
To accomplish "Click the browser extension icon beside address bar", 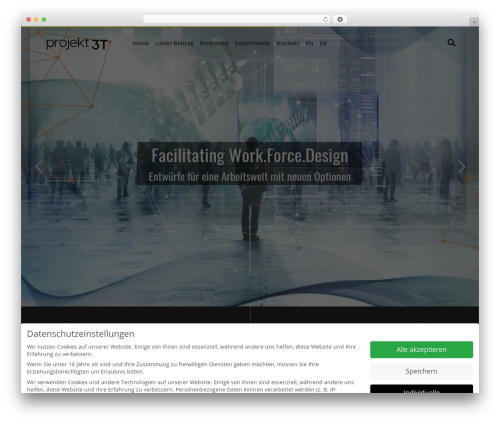I will pyautogui.click(x=340, y=19).
